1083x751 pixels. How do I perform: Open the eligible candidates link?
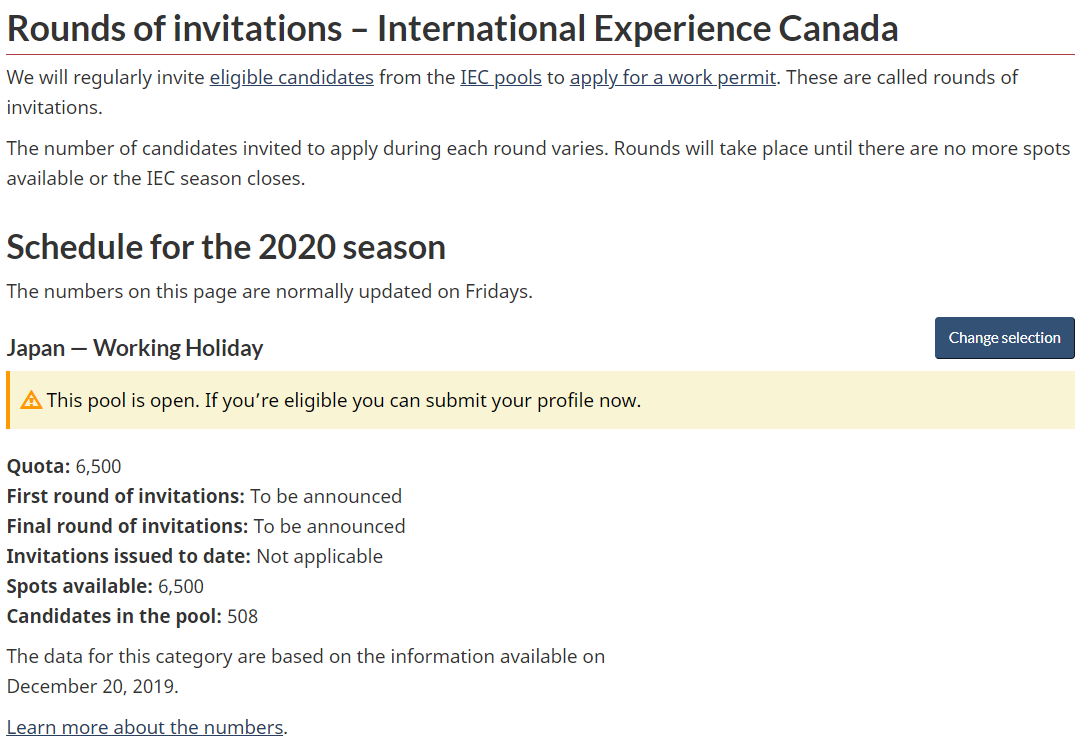pos(291,77)
